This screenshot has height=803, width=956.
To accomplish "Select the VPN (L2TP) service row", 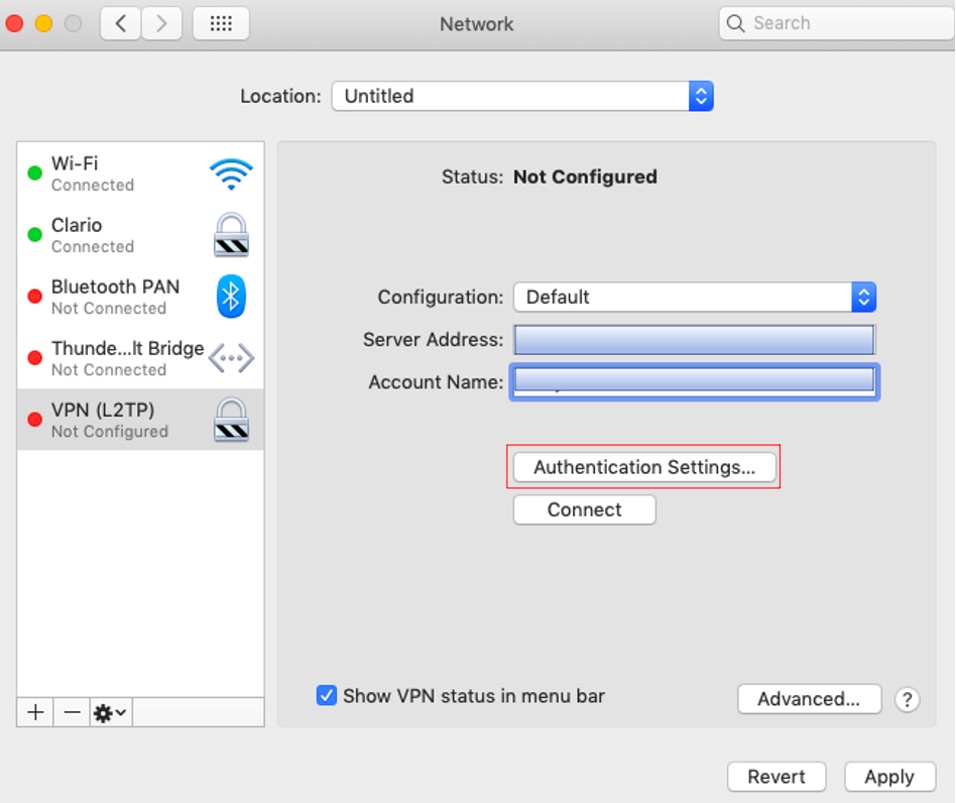I will [140, 420].
